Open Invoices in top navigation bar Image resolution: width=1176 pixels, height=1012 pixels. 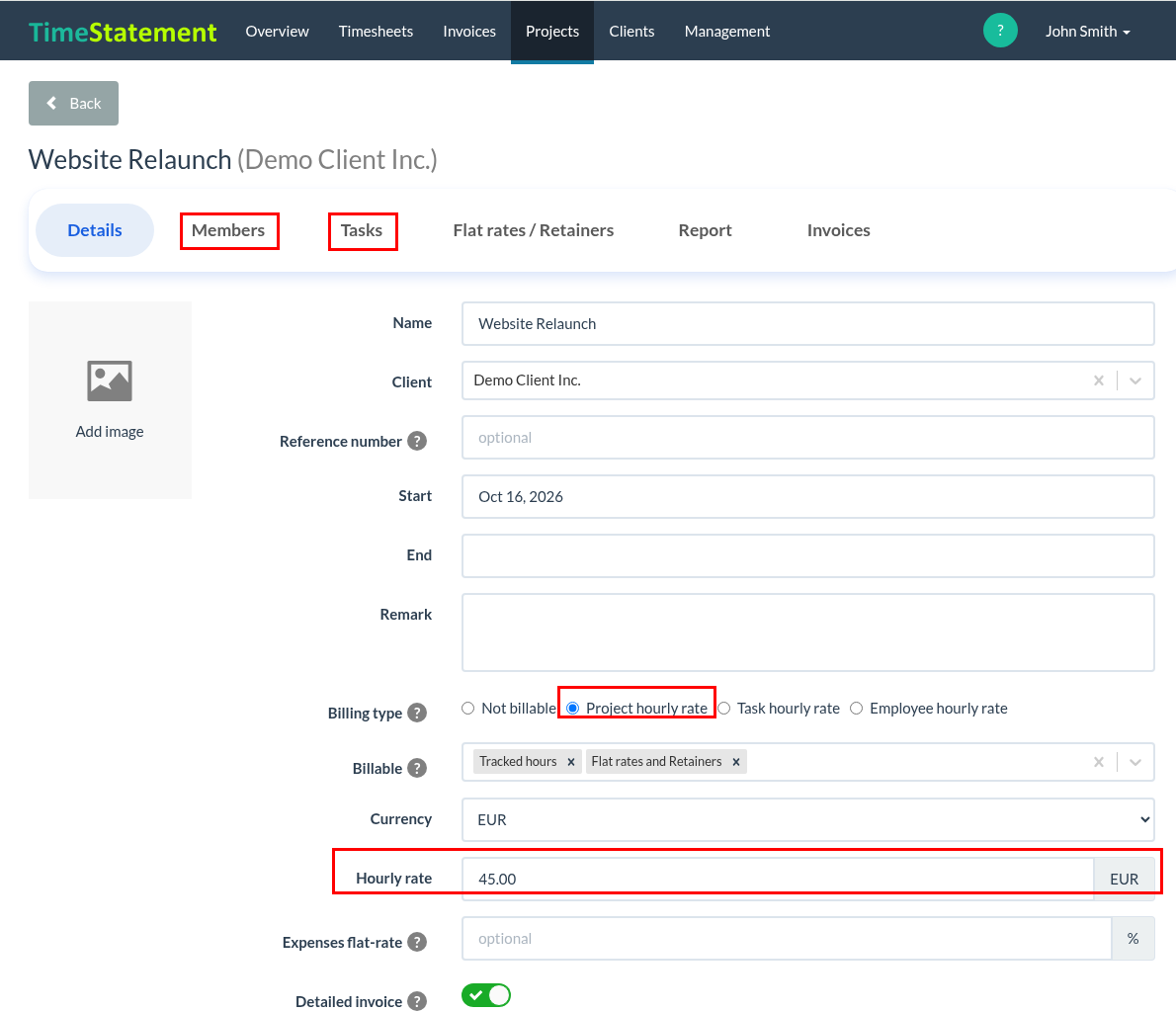click(469, 32)
